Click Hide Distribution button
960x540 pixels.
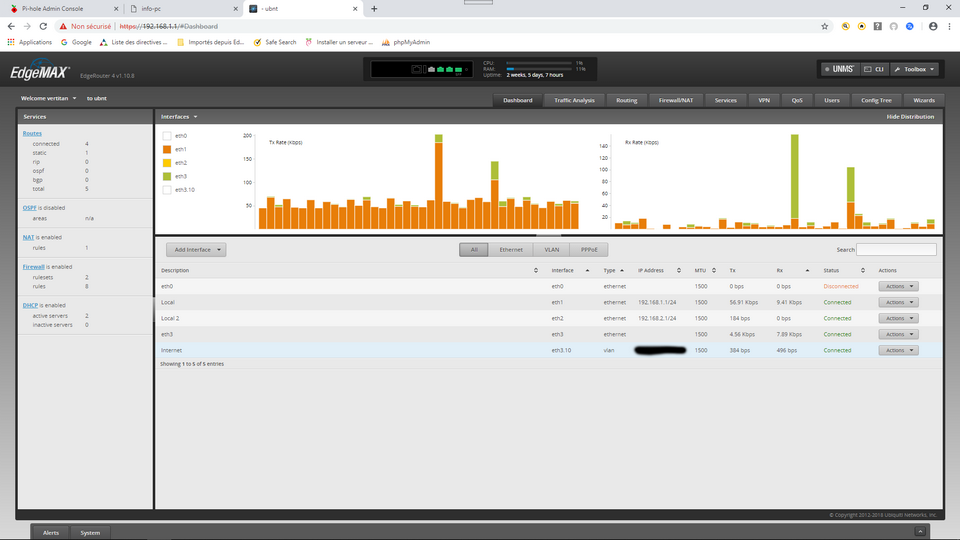coord(910,117)
